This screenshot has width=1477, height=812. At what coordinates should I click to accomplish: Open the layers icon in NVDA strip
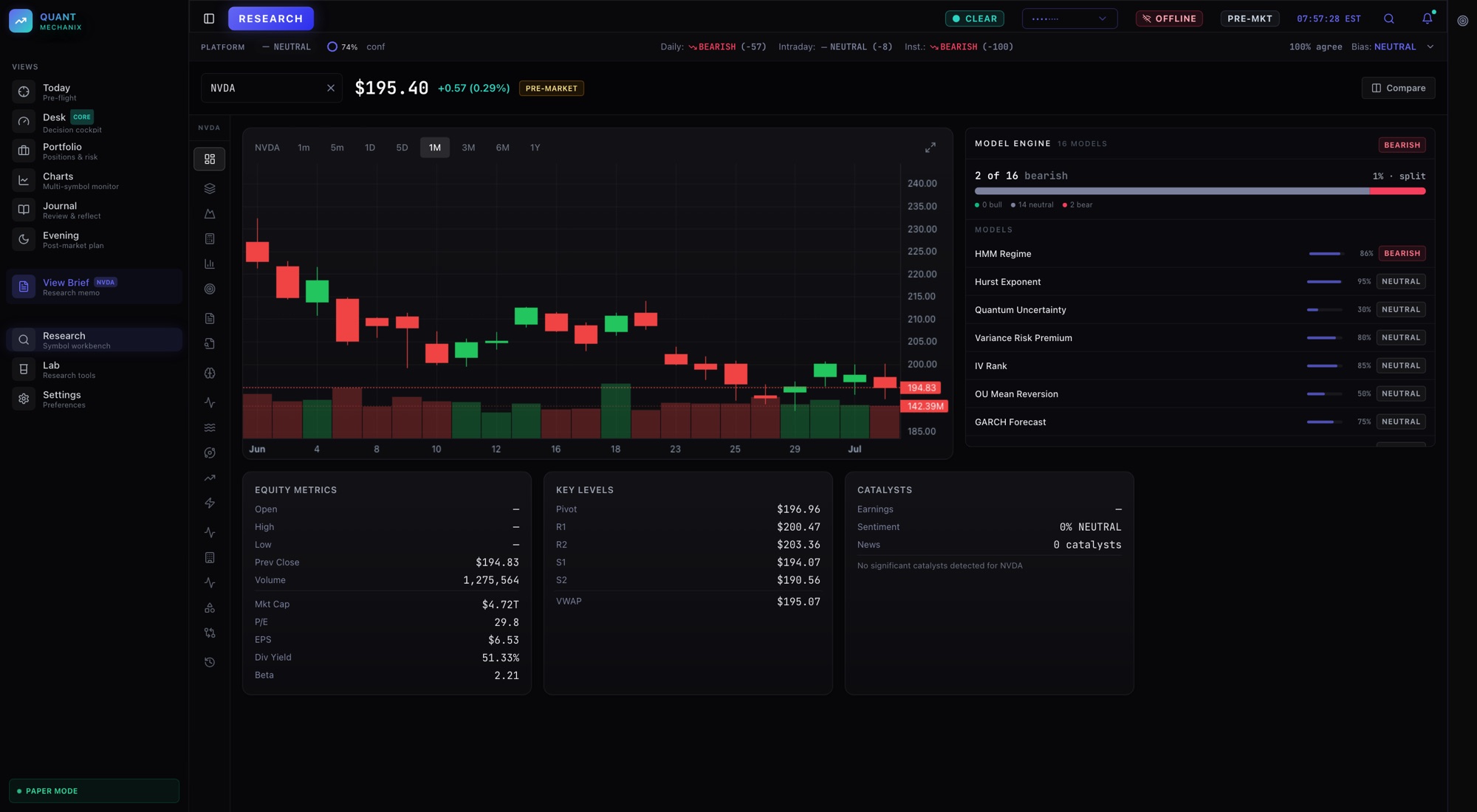click(210, 188)
